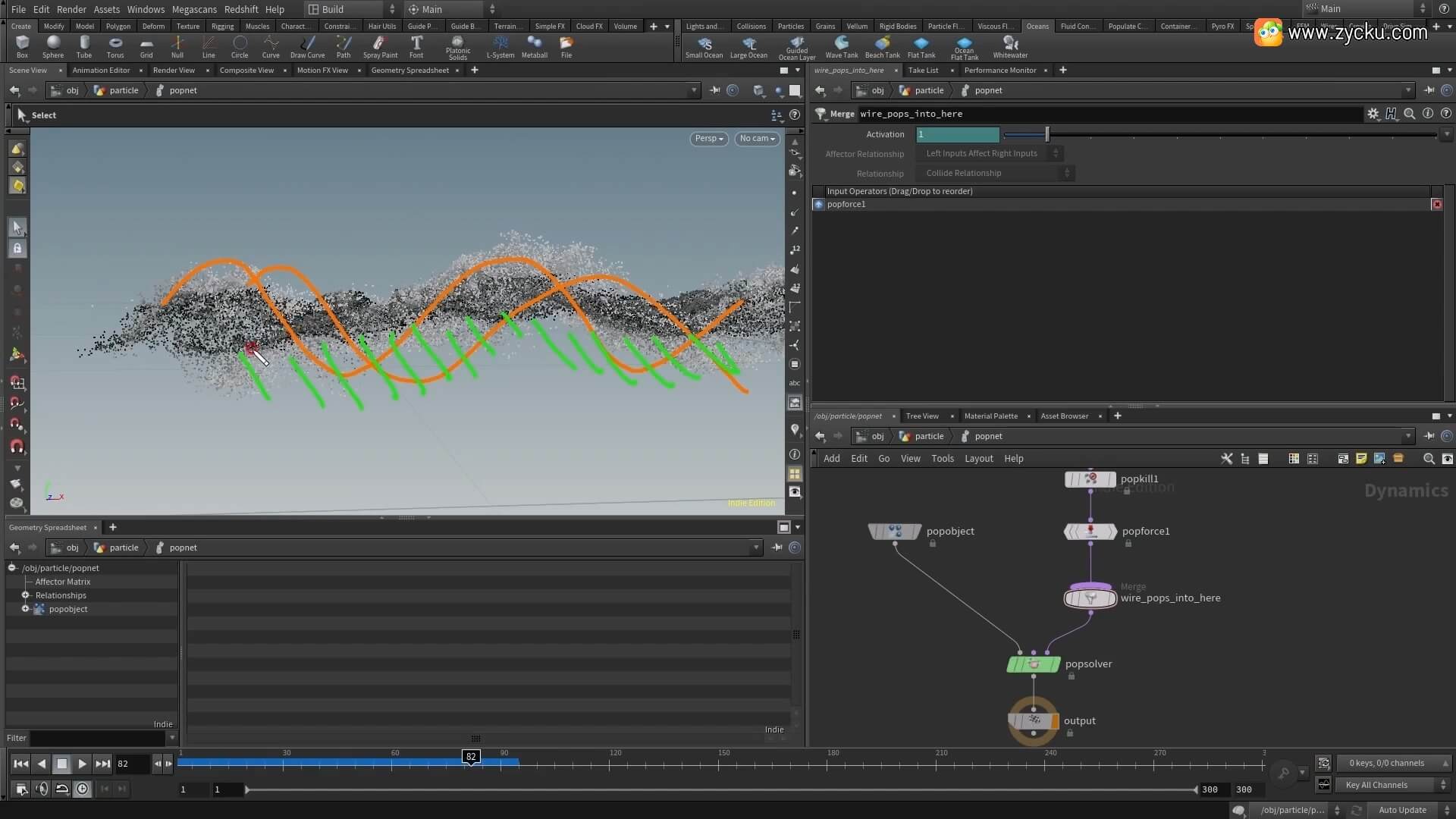
Task: Click the Metaball shelf tool
Action: [x=534, y=44]
